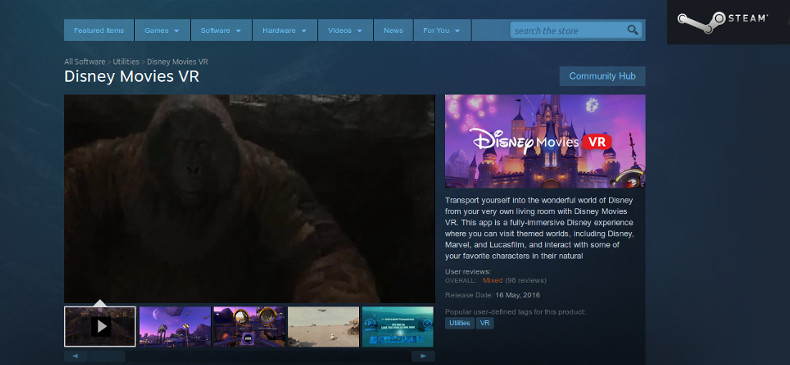This screenshot has width=790, height=365.
Task: Click the right arrow of thumbnail scroller
Action: [423, 356]
